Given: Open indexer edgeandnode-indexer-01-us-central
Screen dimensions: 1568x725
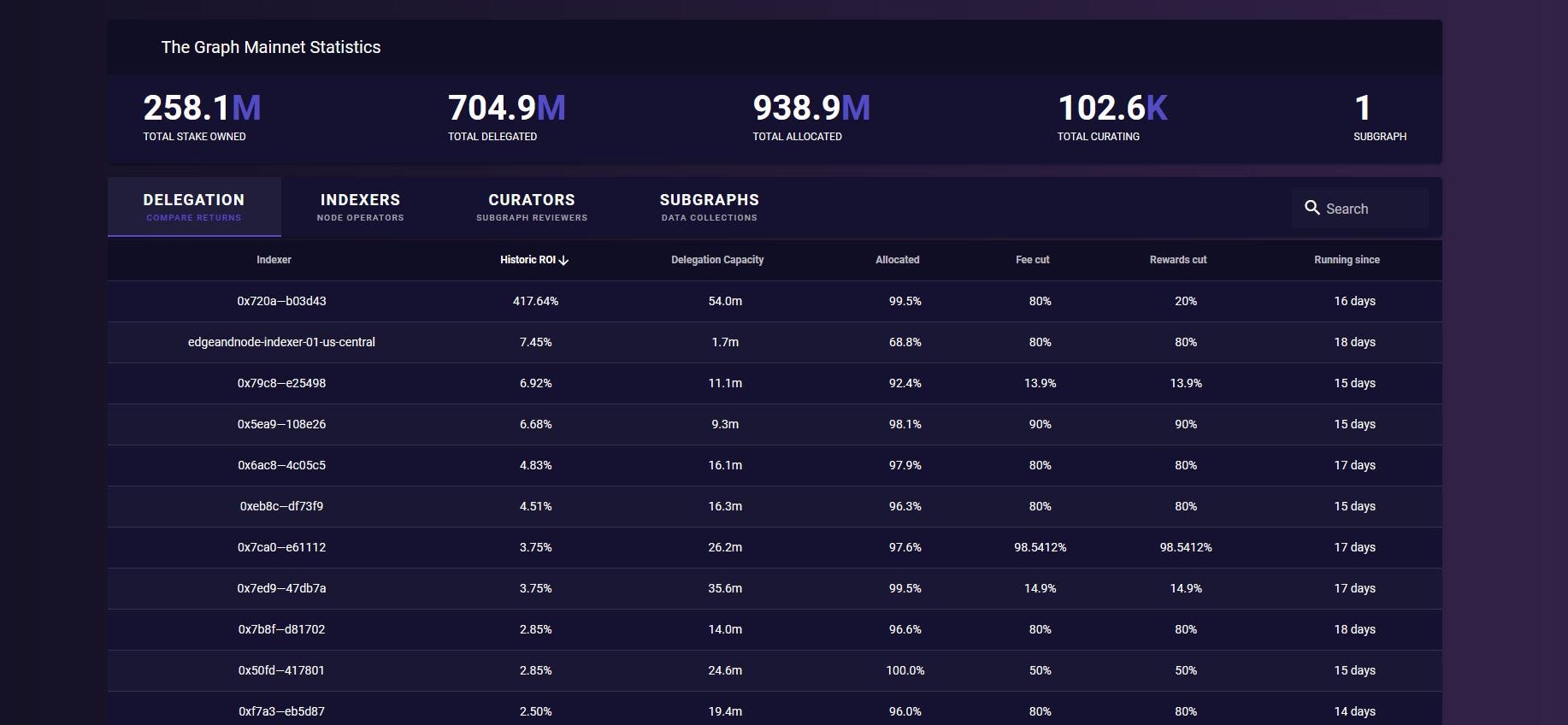Looking at the screenshot, I should (281, 342).
